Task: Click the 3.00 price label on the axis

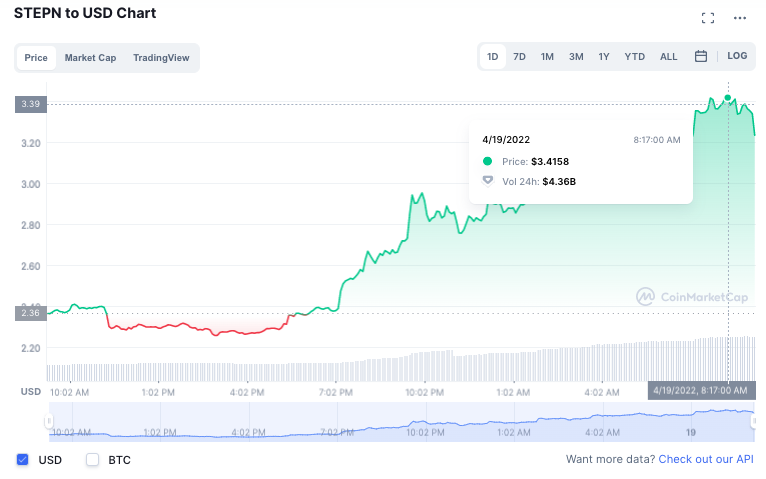Action: (x=31, y=184)
